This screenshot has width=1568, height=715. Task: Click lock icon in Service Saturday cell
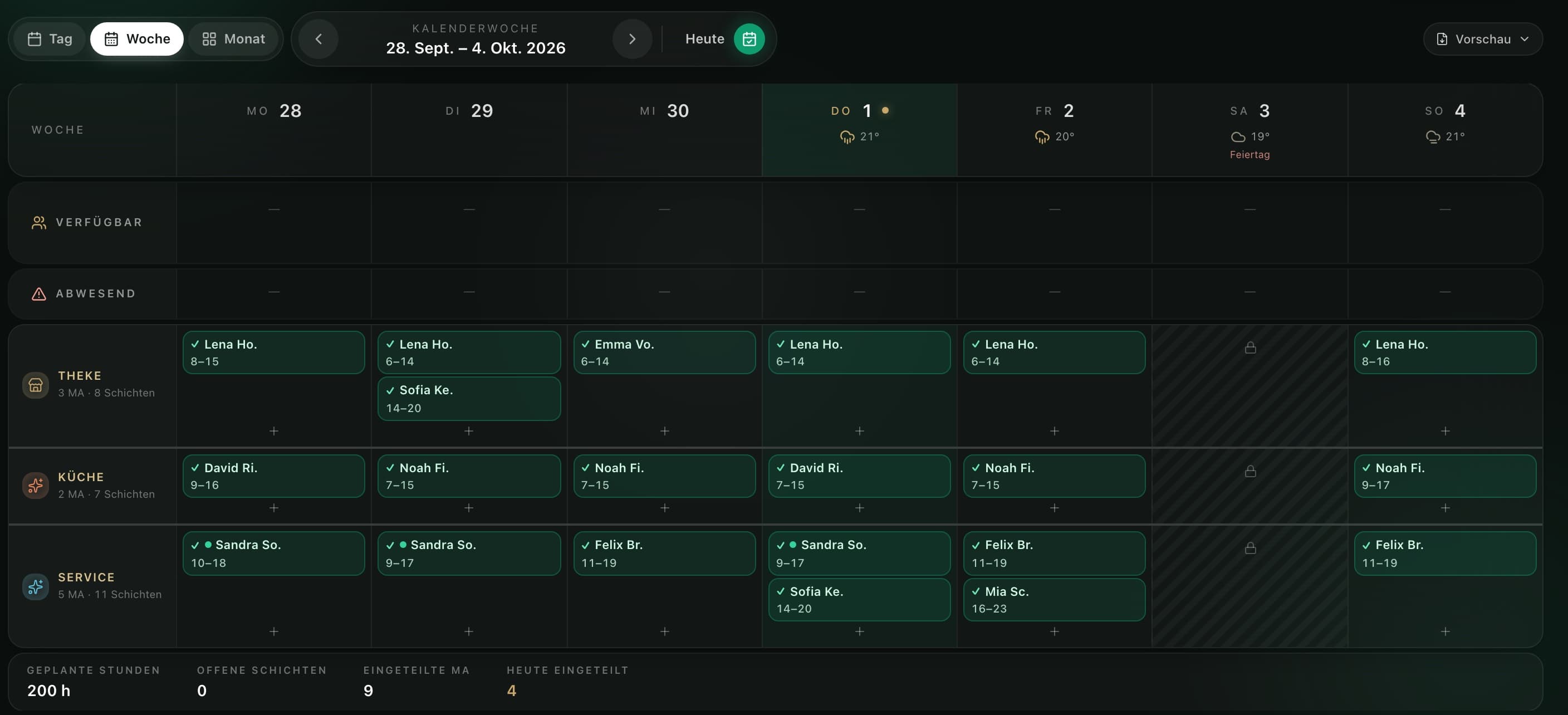(1250, 549)
